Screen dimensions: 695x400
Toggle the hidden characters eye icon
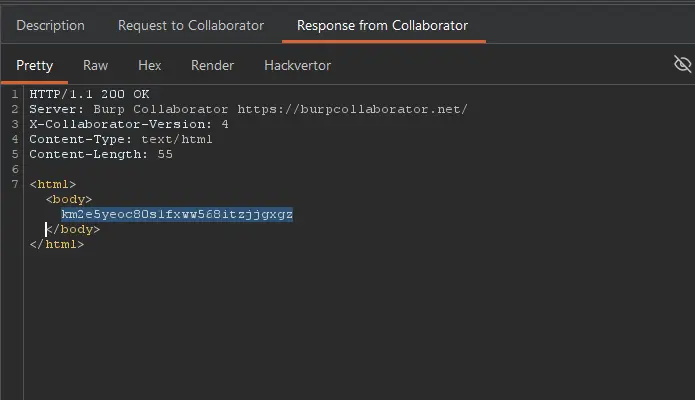click(x=683, y=65)
